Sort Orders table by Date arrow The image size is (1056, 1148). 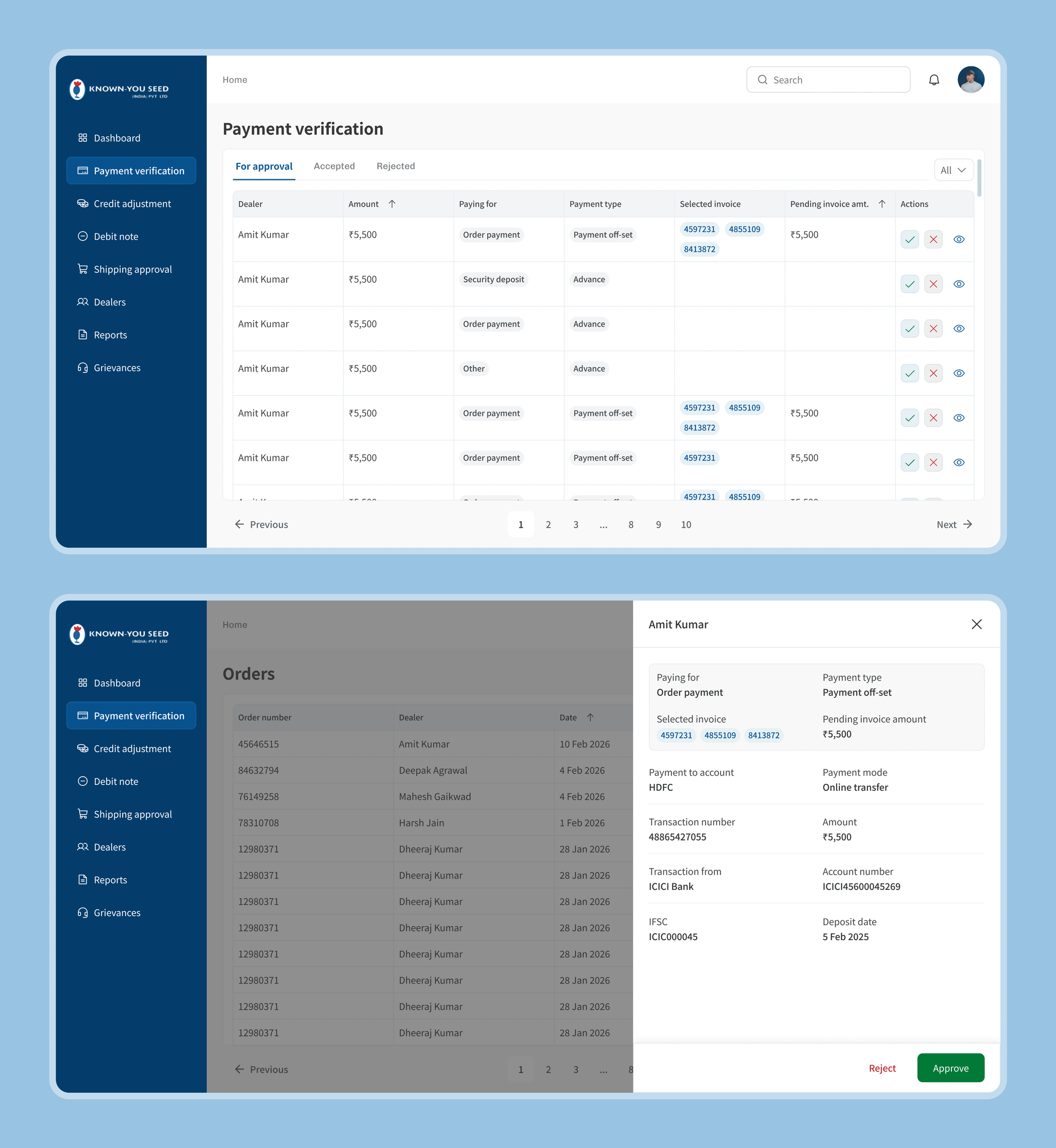point(590,717)
